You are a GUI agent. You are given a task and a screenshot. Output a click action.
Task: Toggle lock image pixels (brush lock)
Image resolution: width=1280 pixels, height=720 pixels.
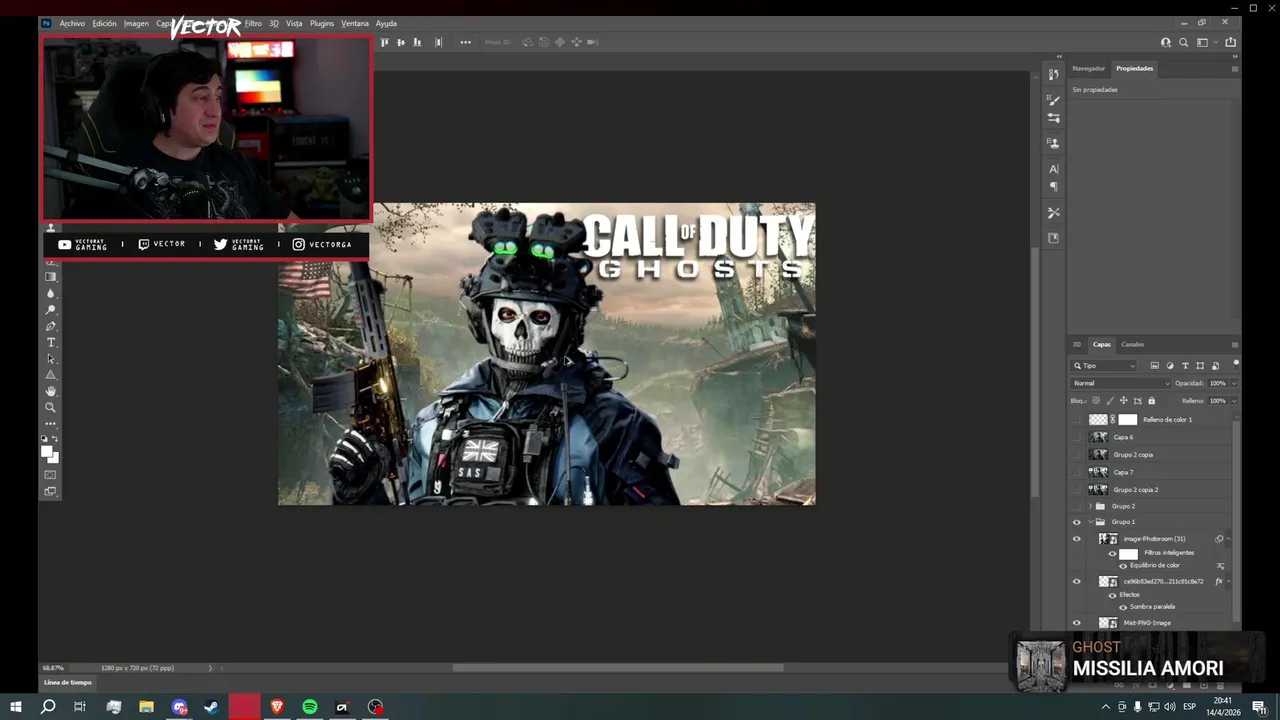(x=1109, y=401)
